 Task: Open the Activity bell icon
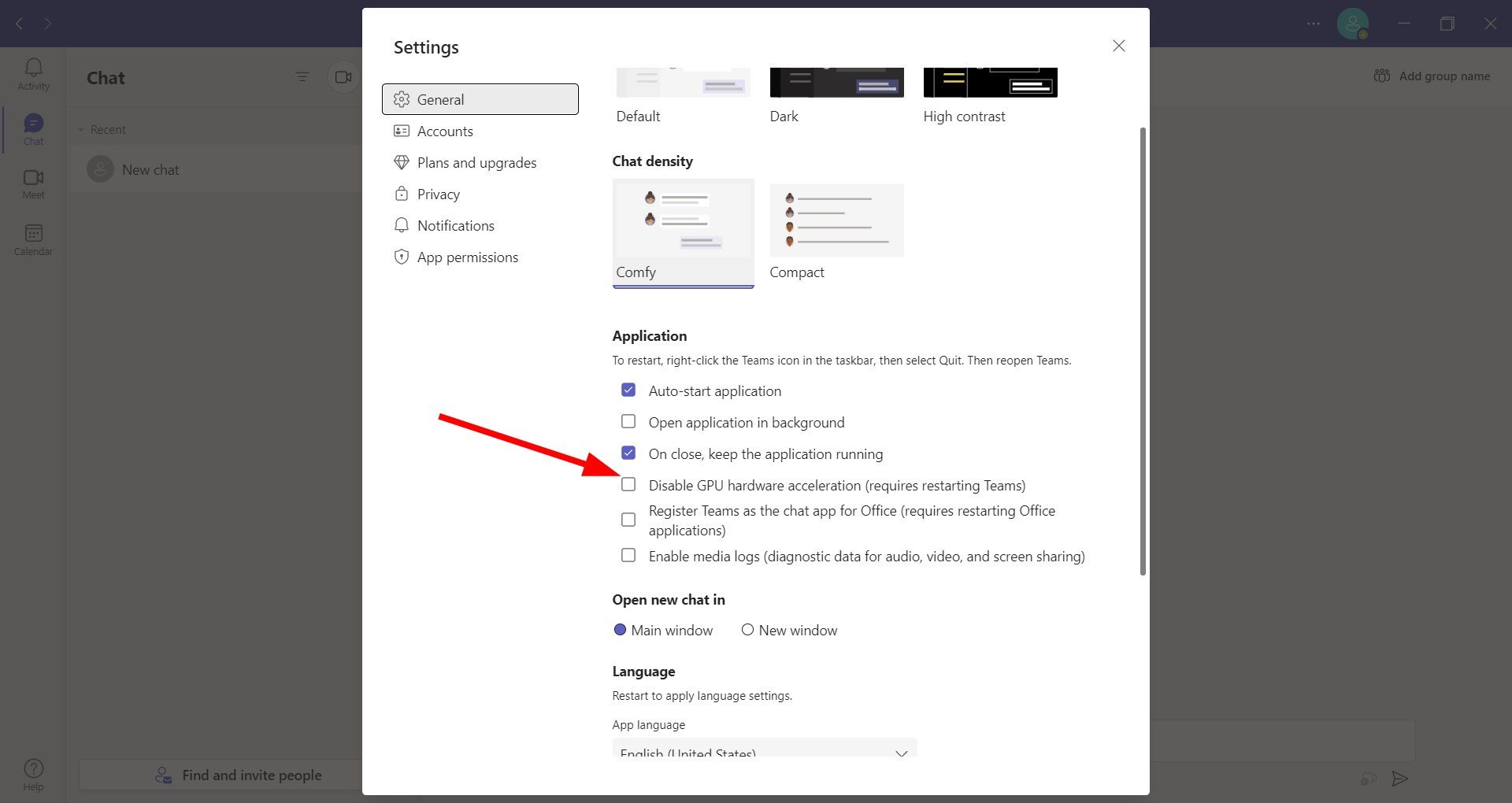point(33,74)
